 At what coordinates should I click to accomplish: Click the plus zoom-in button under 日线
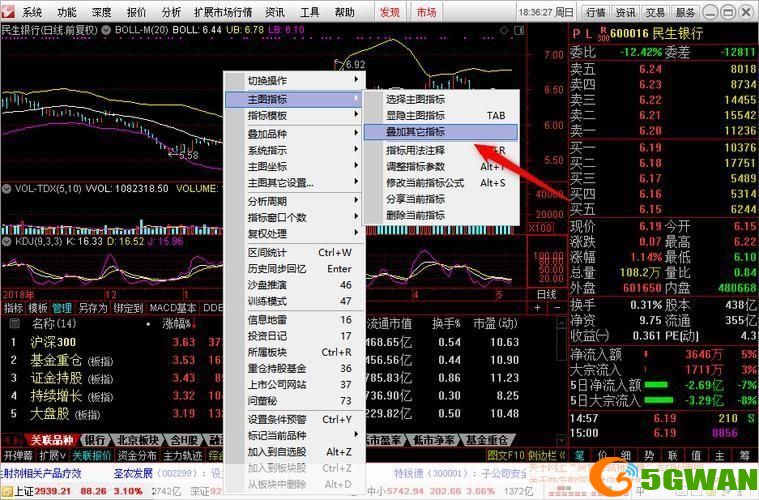(538, 307)
